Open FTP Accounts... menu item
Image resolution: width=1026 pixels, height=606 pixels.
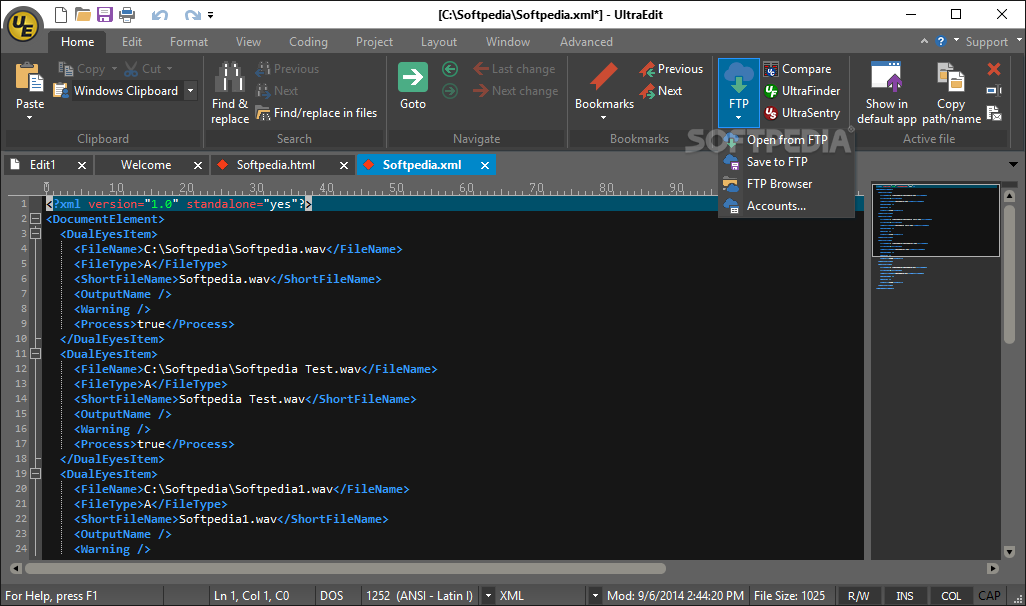click(787, 205)
